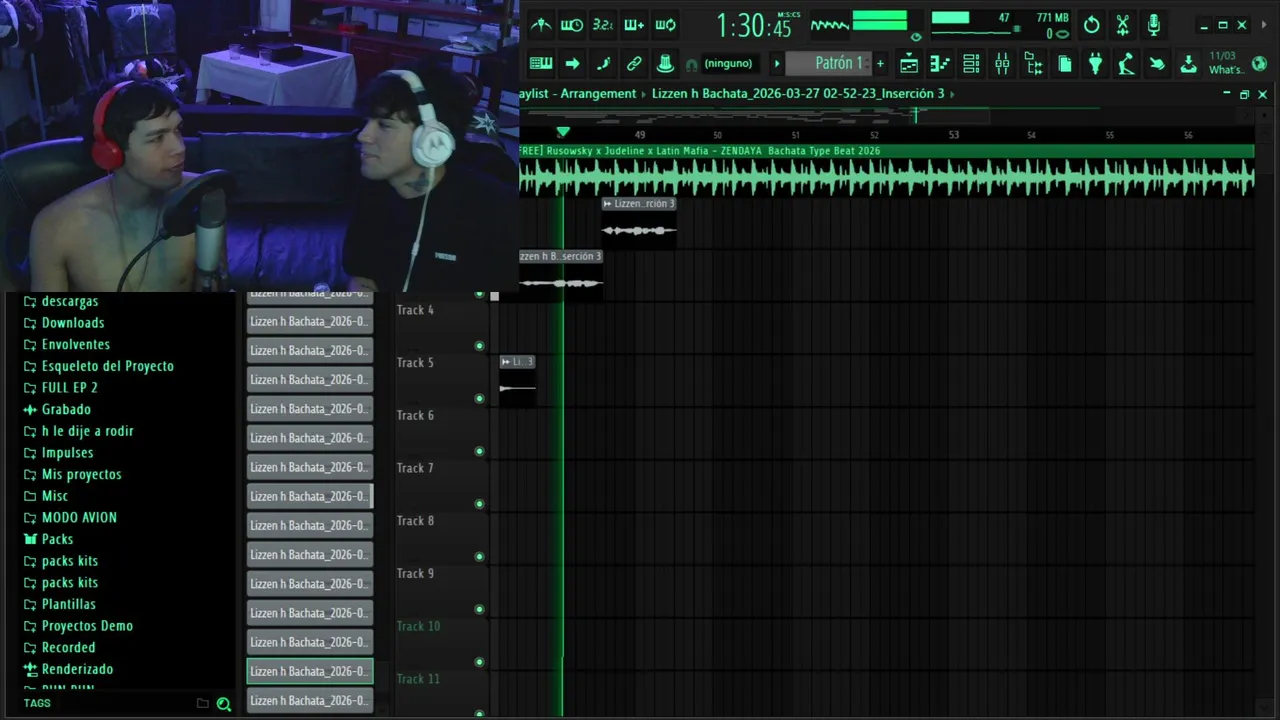Image resolution: width=1280 pixels, height=720 pixels.
Task: Mute Track 7 with its green dot
Action: 480,504
